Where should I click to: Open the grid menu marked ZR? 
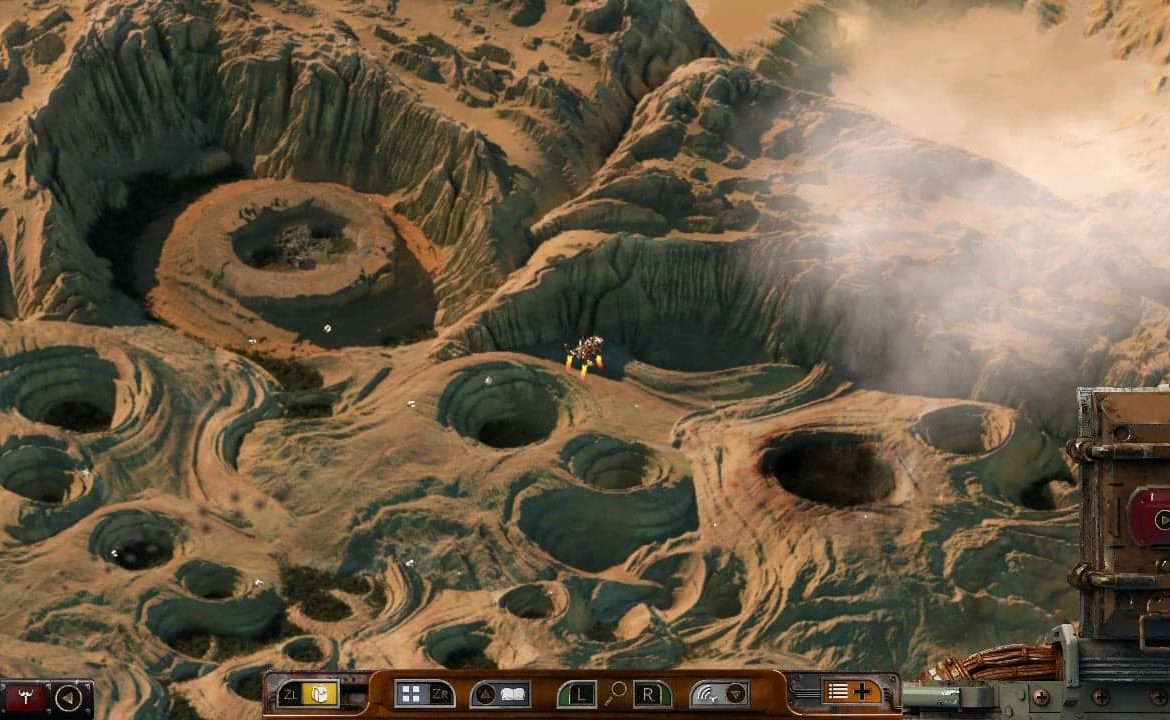[424, 694]
